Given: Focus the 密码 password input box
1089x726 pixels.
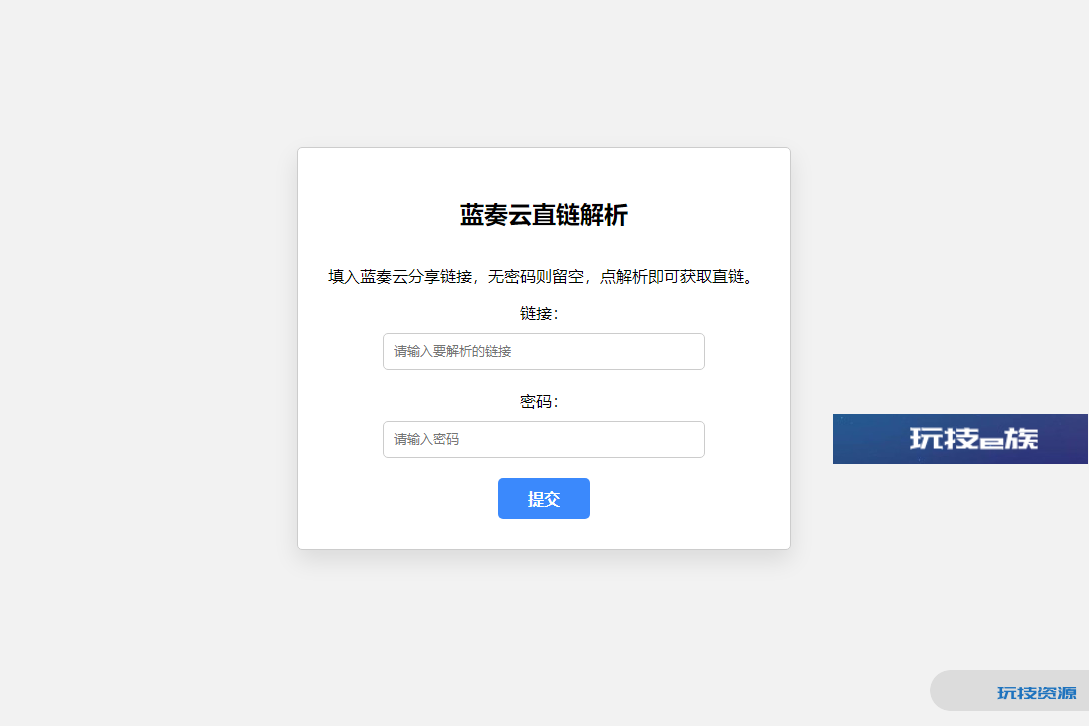Looking at the screenshot, I should (544, 439).
